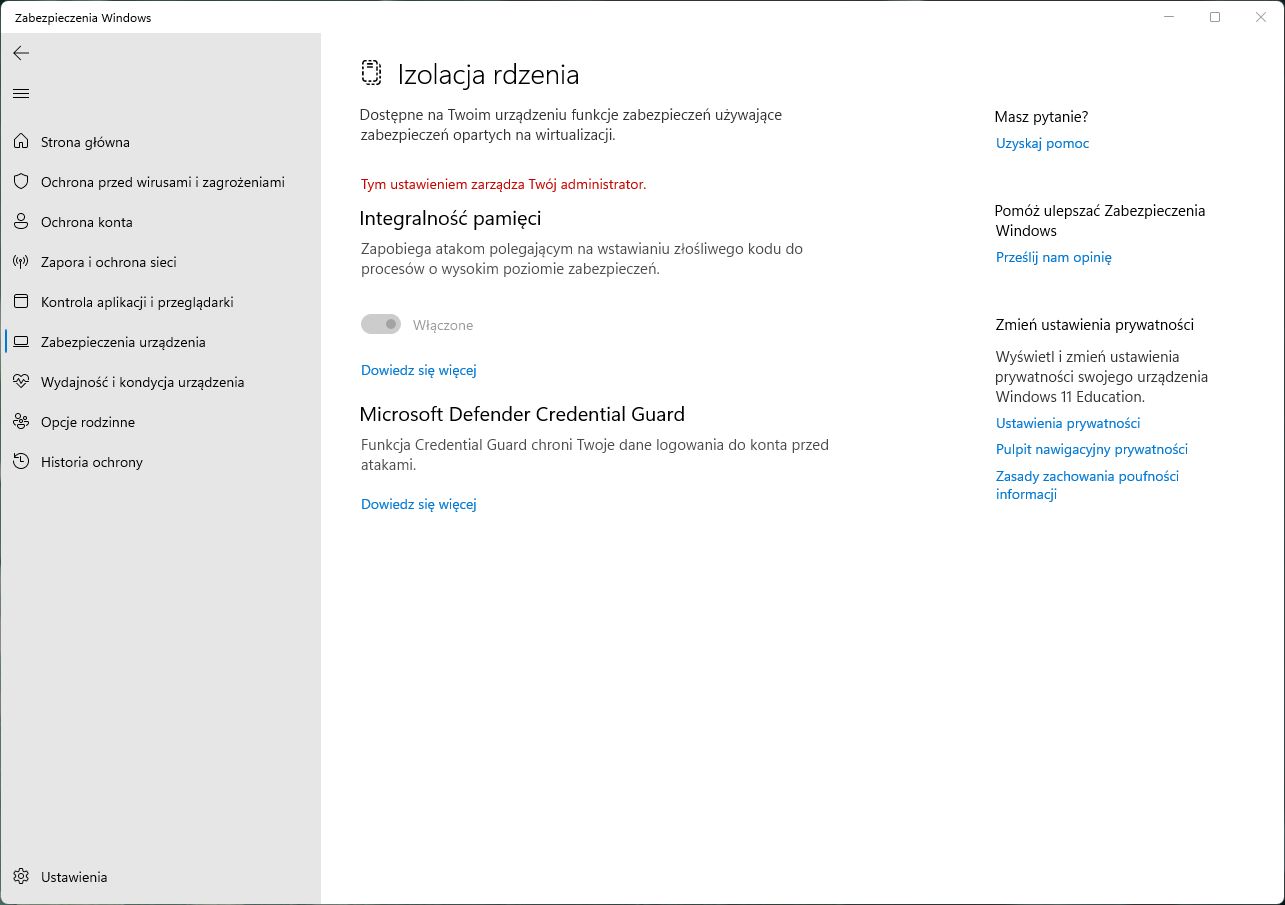Screen dimensions: 1285x905
Task: Click the back arrow icon
Action: [x=21, y=53]
